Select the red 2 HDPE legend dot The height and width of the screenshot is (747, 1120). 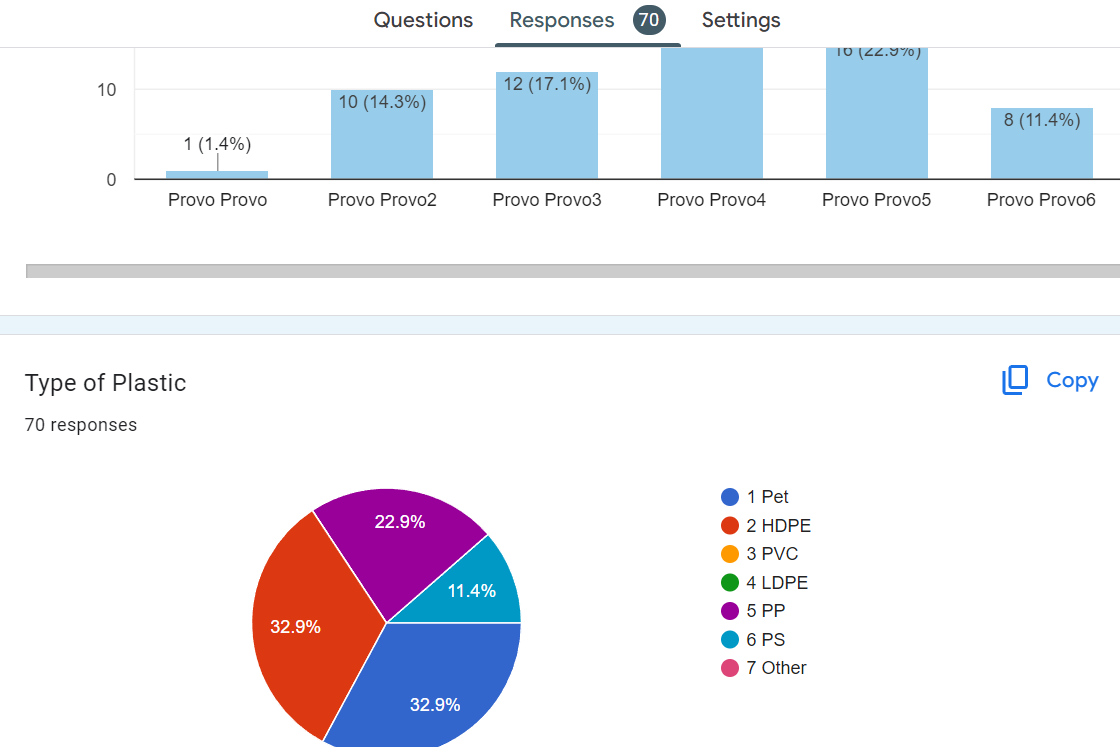[x=730, y=526]
